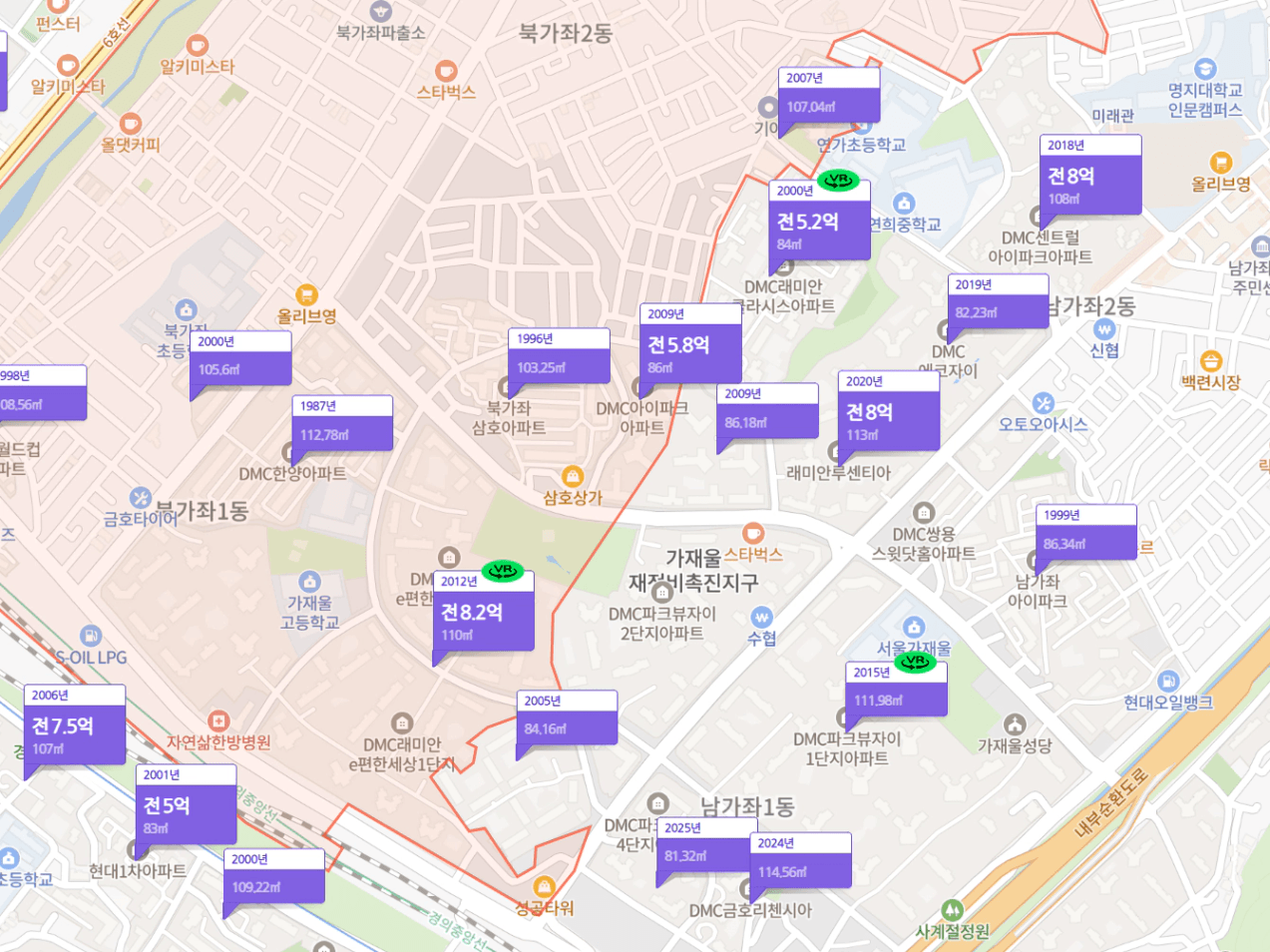Screen dimensions: 1270x952
Task: Click the 자연삶한방병원 hospital icon
Action: point(218,720)
